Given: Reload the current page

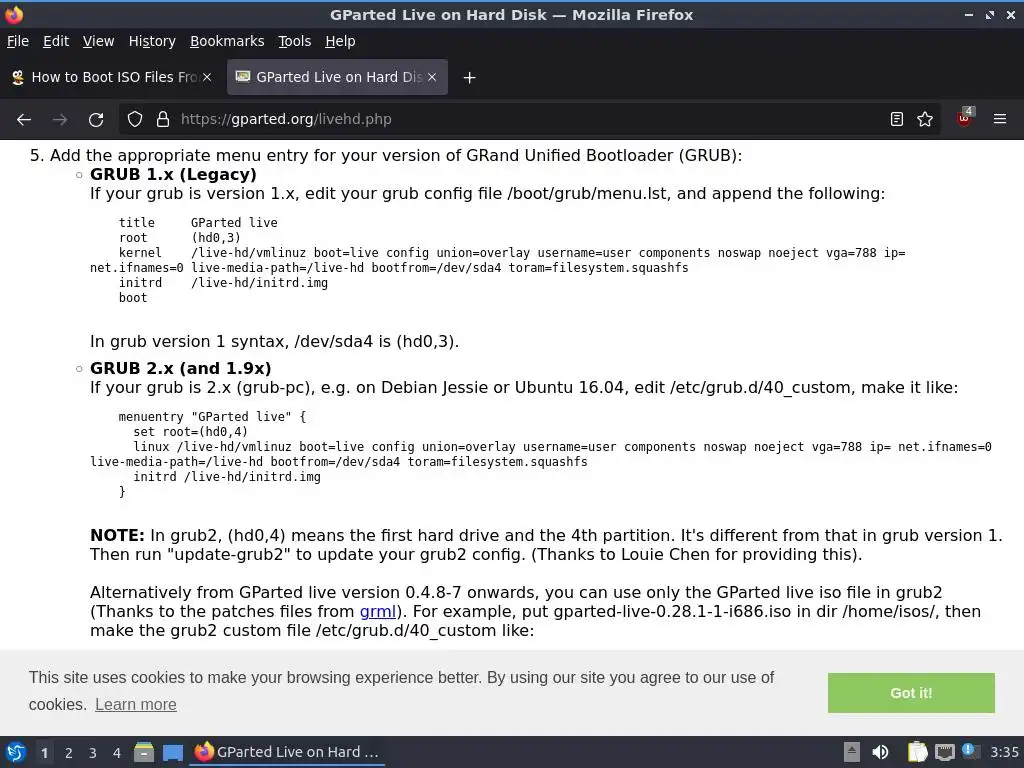Looking at the screenshot, I should [x=96, y=120].
